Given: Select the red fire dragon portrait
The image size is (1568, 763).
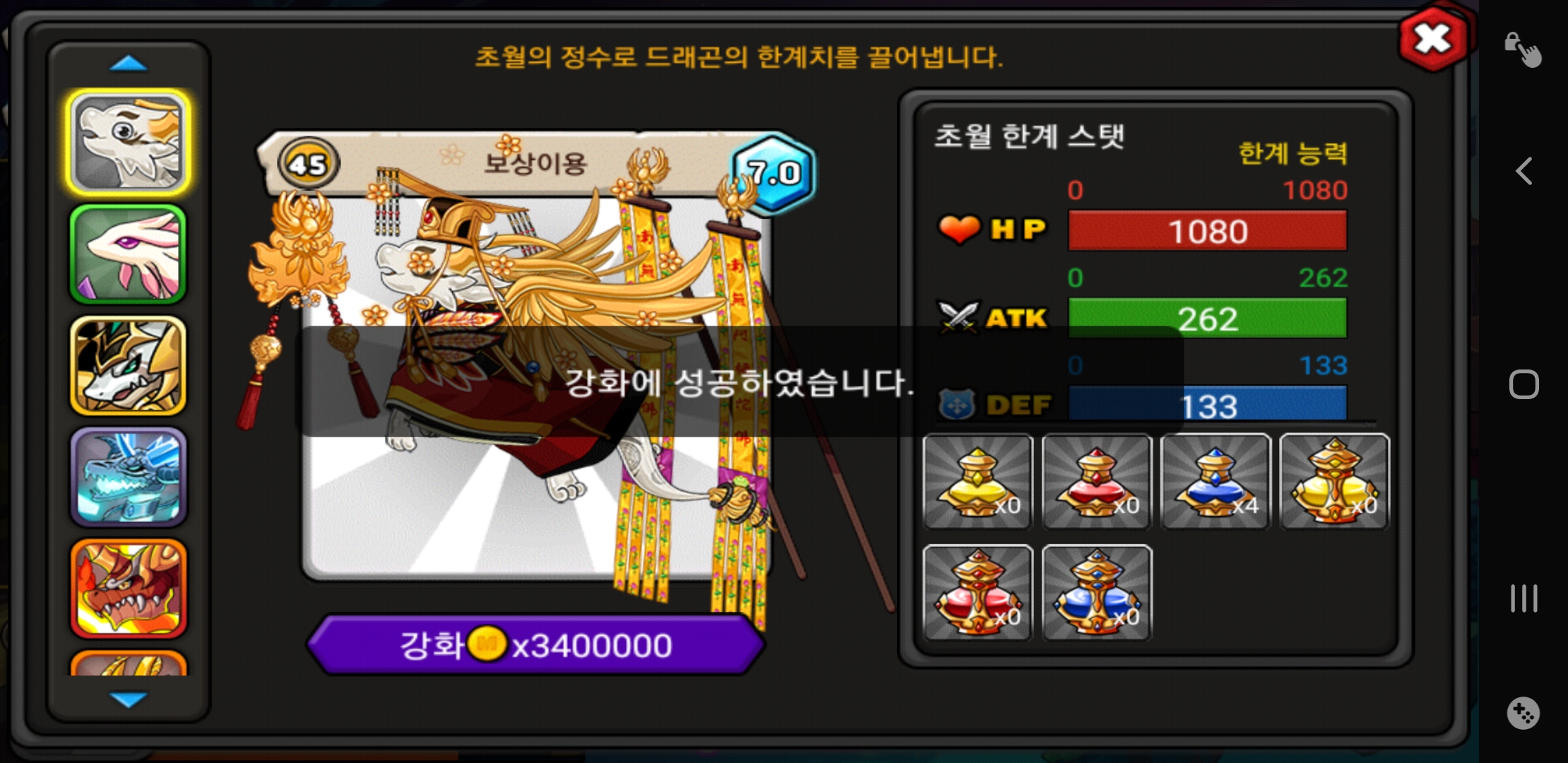Looking at the screenshot, I should click(x=128, y=588).
